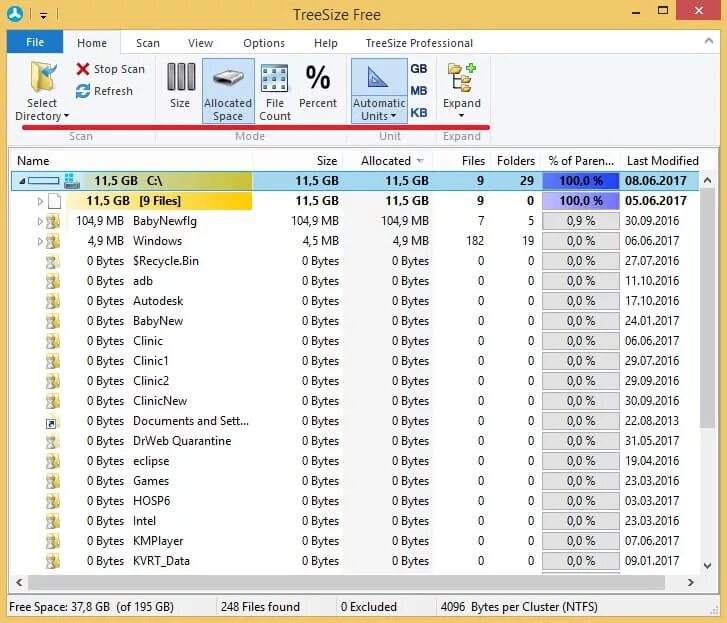Open the TreeSize app icon menu
The image size is (727, 623).
(15, 14)
